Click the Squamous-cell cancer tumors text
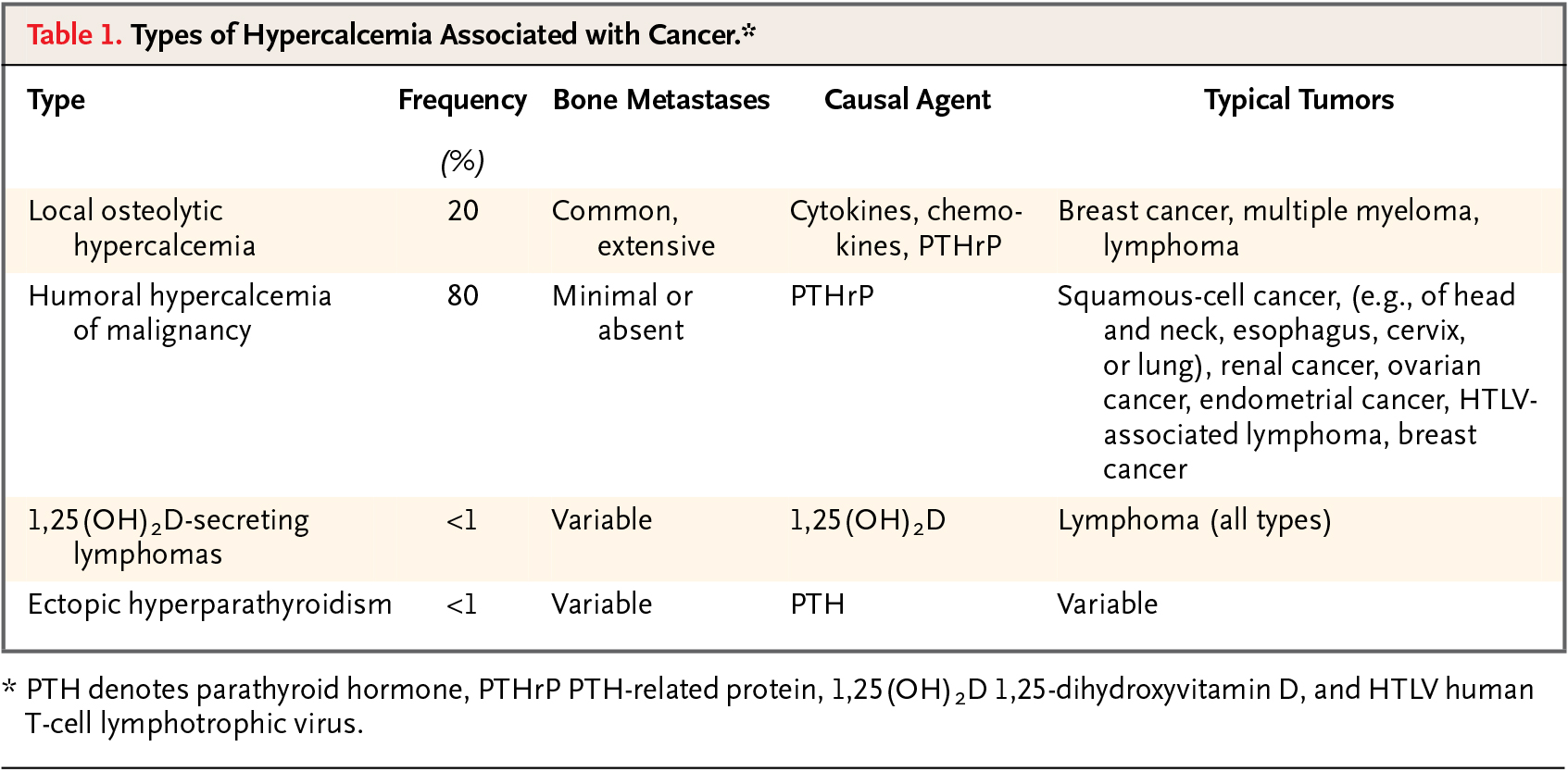Screen dimensions: 1568x772 (1298, 382)
